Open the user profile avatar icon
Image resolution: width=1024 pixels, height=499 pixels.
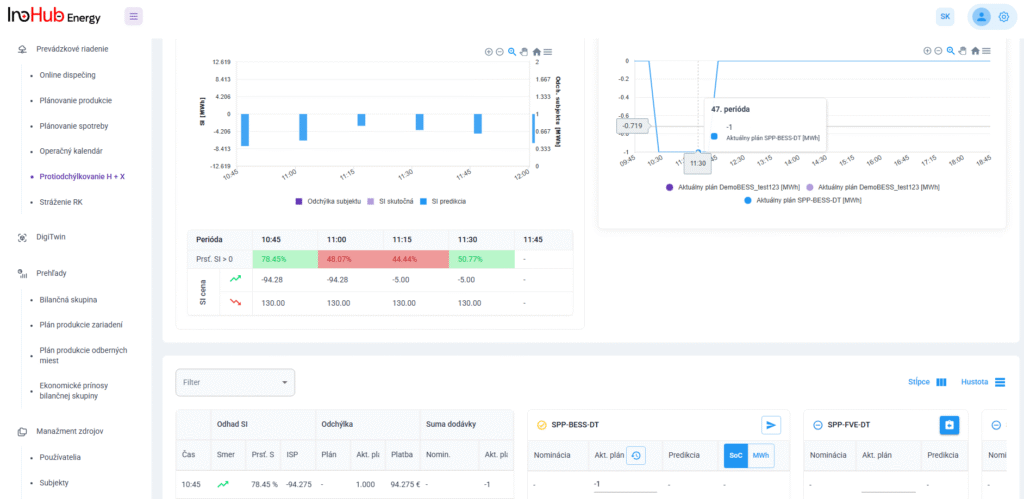click(x=981, y=16)
